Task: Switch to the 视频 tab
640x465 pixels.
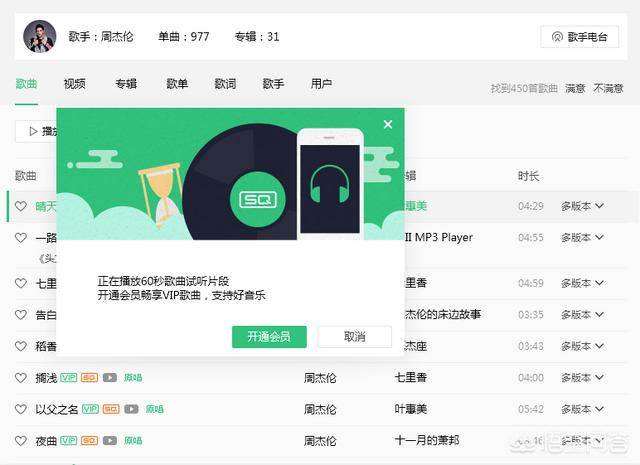Action: click(x=75, y=84)
